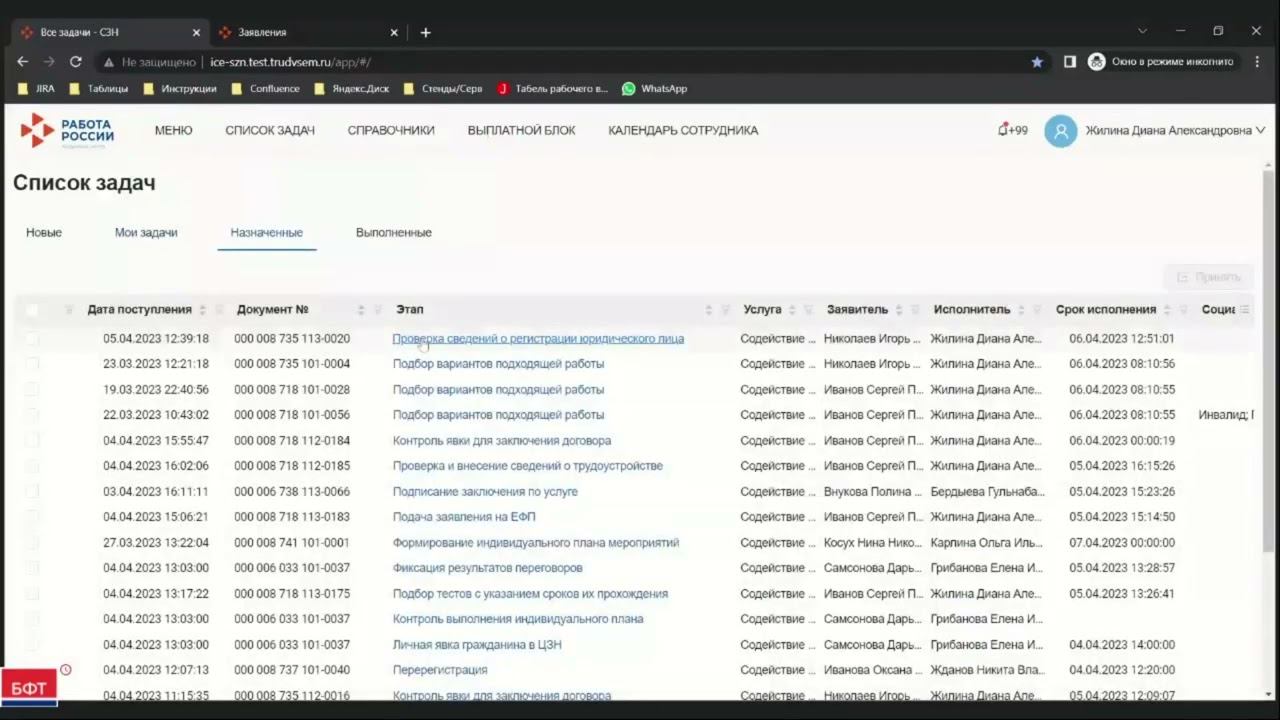Open table column settings icon
The height and width of the screenshot is (720, 1280).
pos(1245,310)
